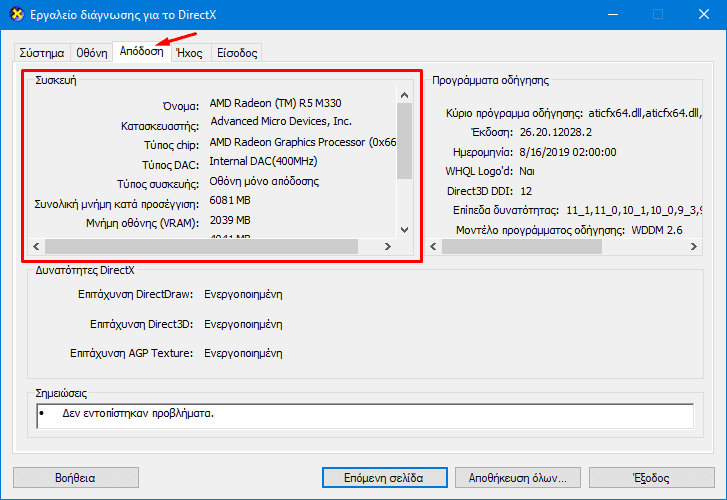
Task: Go to Επόμενη σελίδα
Action: tap(384, 478)
